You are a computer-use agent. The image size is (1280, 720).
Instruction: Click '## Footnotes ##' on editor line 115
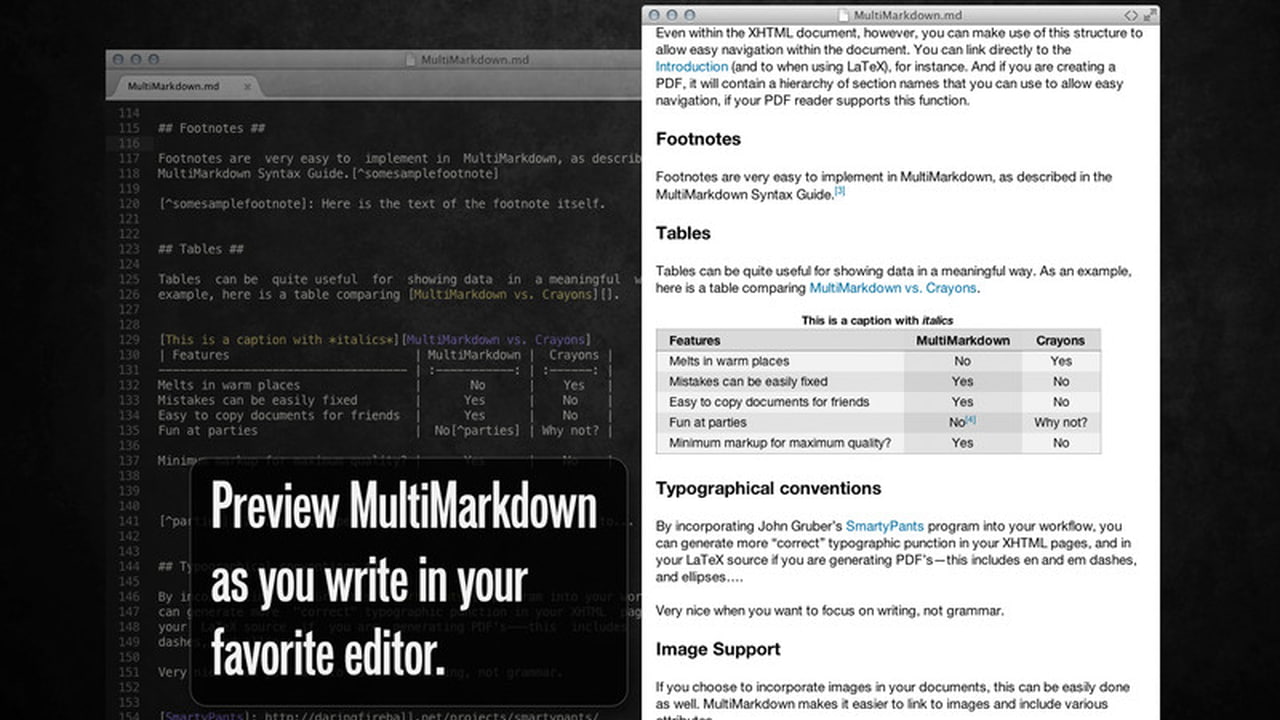coord(212,129)
